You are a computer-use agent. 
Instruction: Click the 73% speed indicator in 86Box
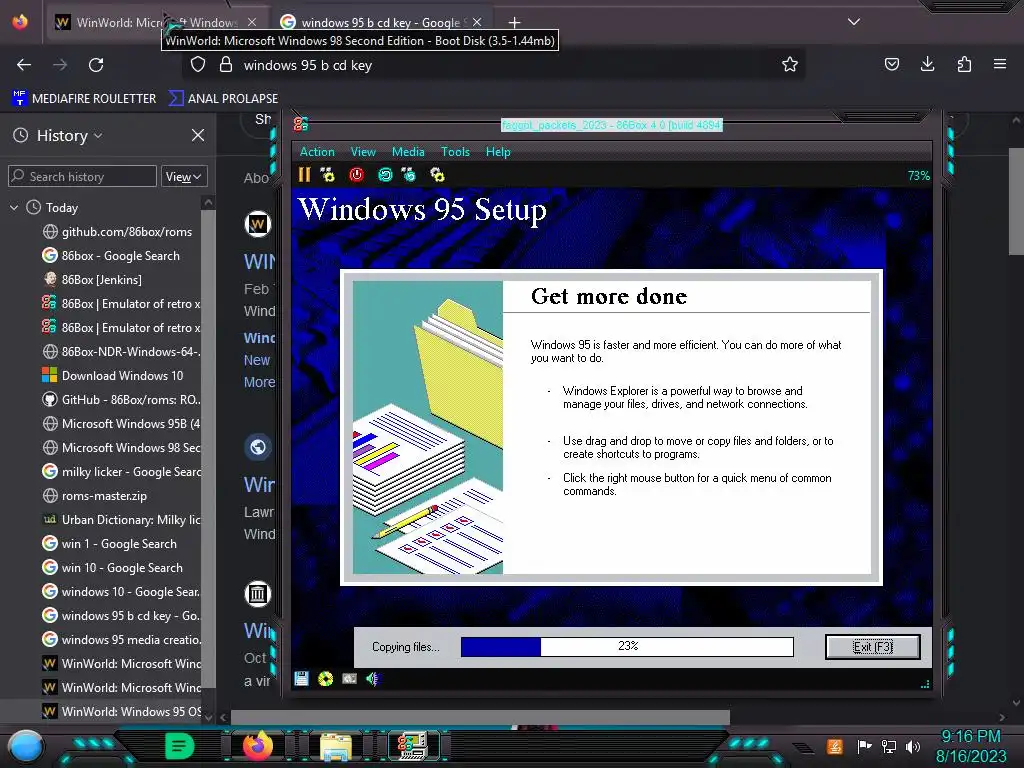[x=918, y=175]
